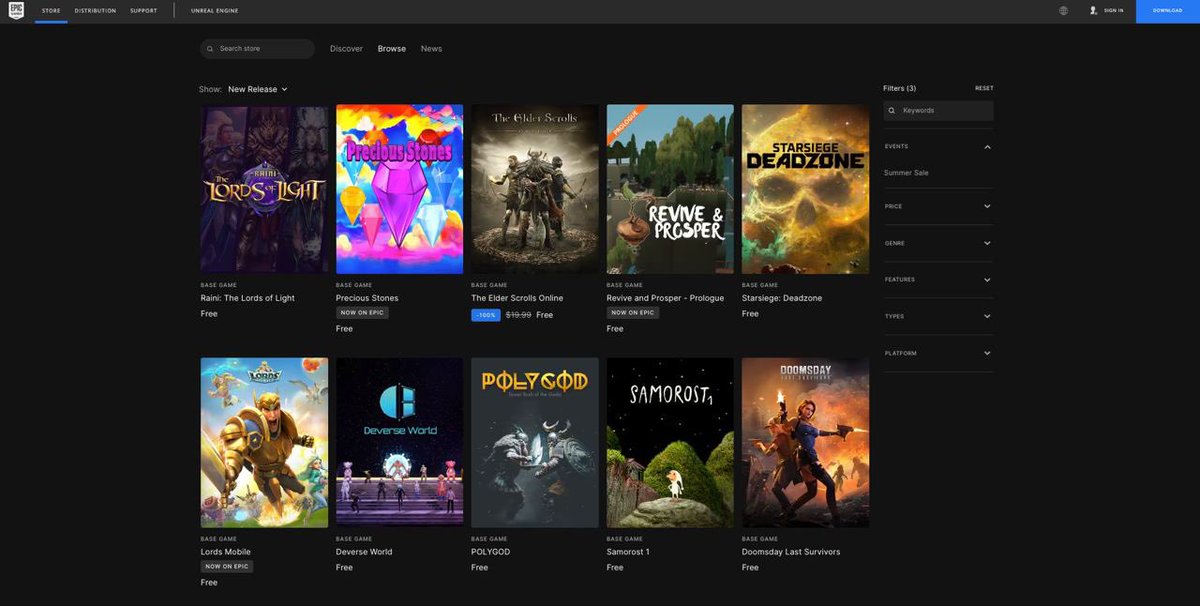This screenshot has height=606, width=1200.
Task: Click Now On Epic badge under Revive and Prosper
Action: coord(633,313)
